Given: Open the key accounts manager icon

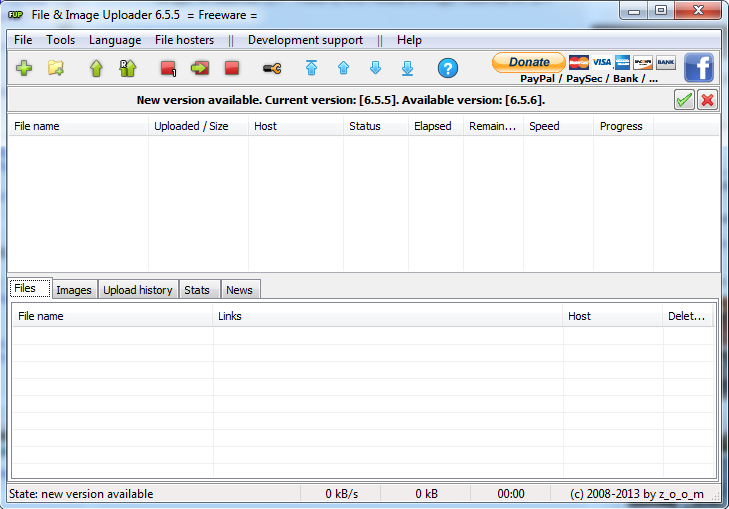Looking at the screenshot, I should click(272, 69).
